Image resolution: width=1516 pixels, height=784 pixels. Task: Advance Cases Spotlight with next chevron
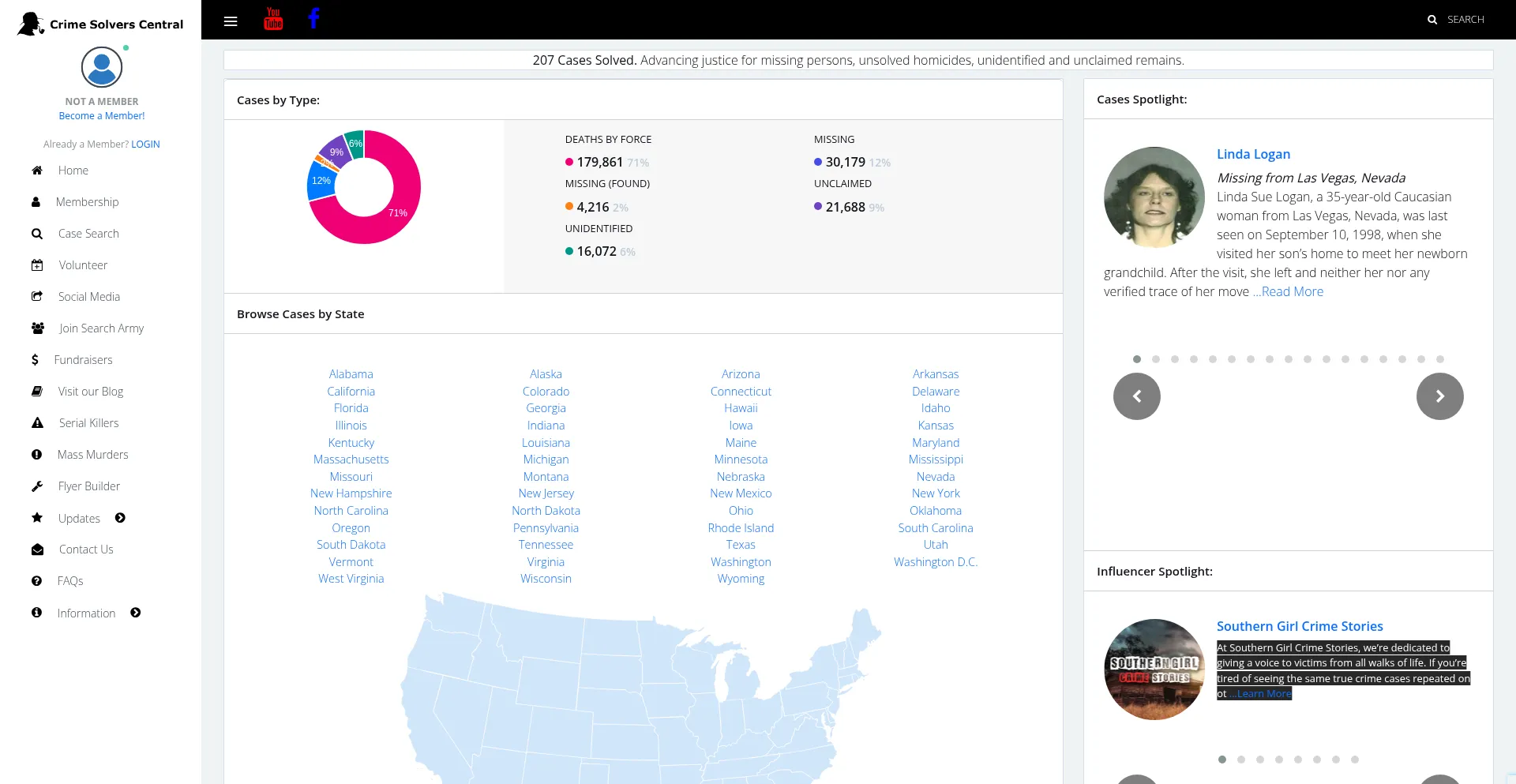point(1439,396)
